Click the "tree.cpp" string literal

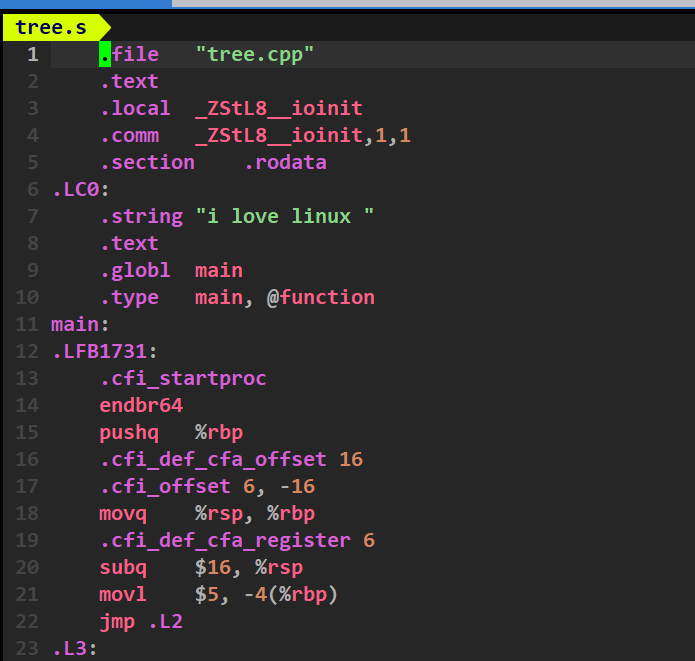(255, 55)
